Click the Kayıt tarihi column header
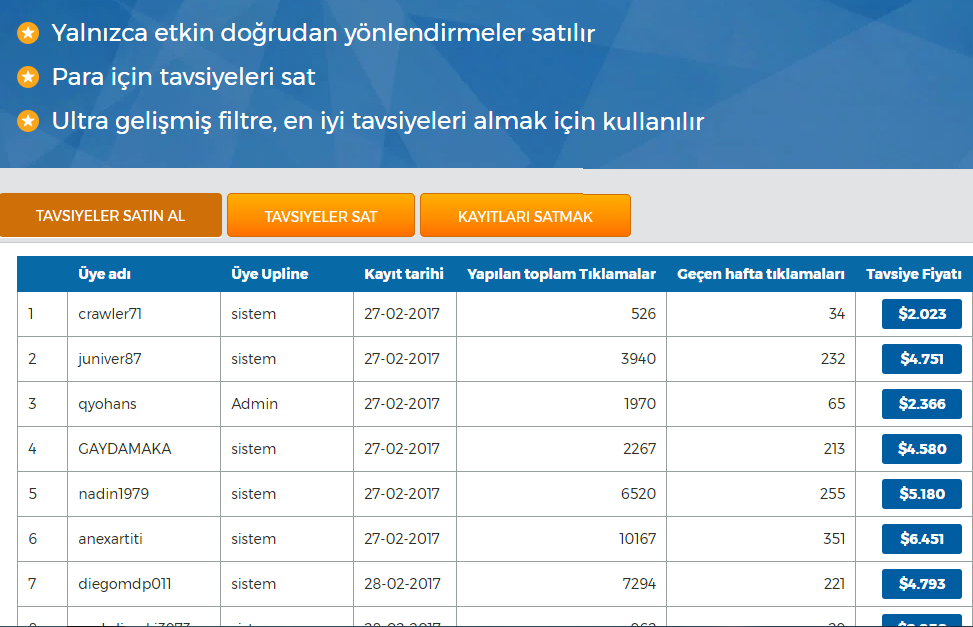The height and width of the screenshot is (627, 973). pos(403,274)
